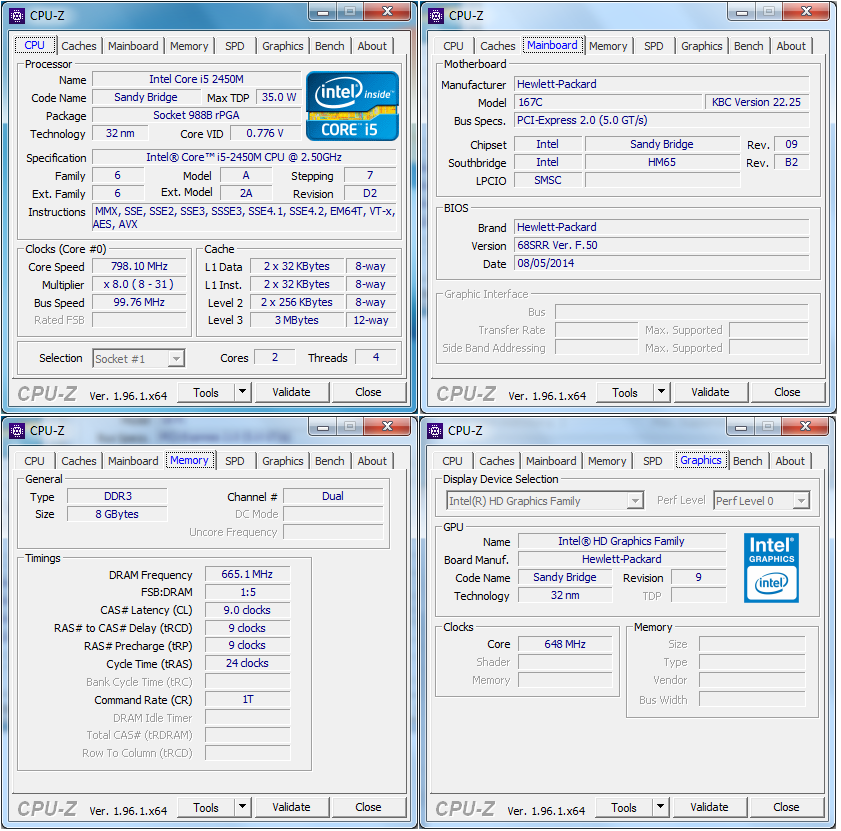Open SPD tab in Memory window
841x831 pixels.
[234, 461]
